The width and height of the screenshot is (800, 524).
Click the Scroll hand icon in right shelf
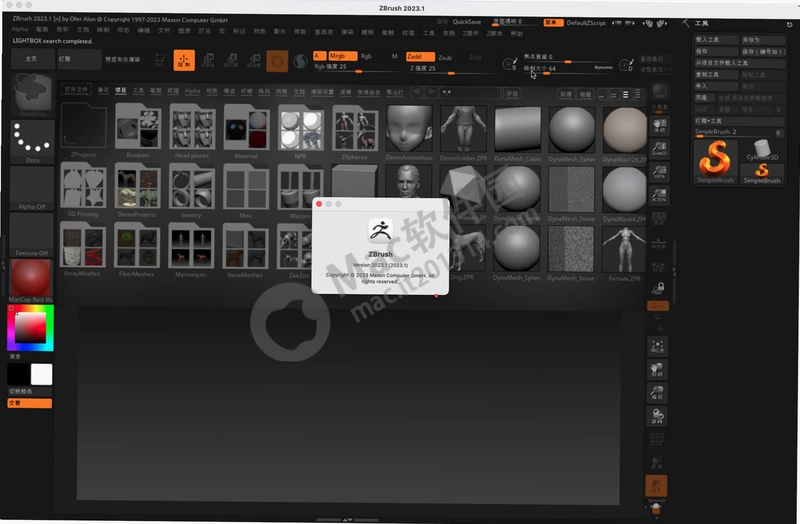659,125
